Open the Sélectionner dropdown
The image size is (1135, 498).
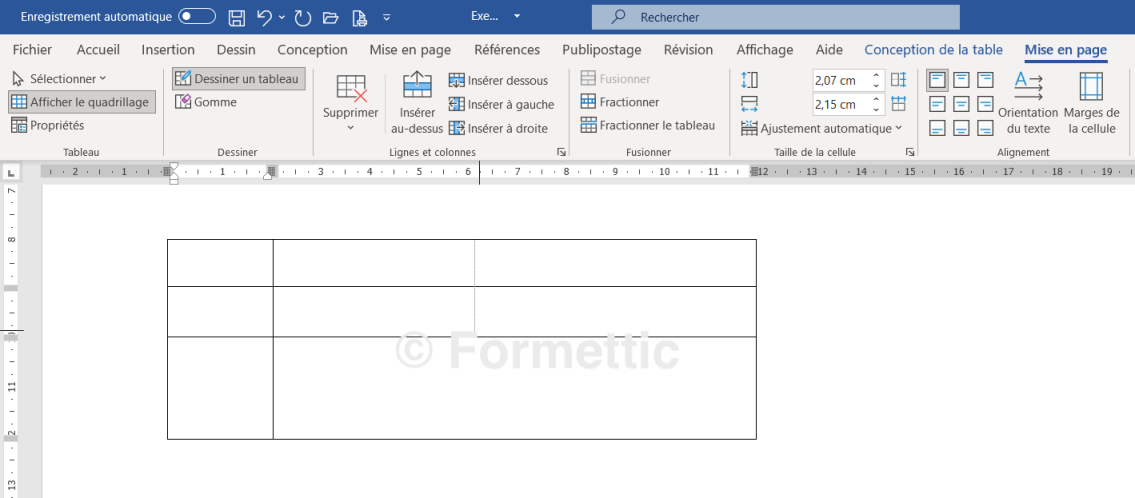(x=60, y=78)
